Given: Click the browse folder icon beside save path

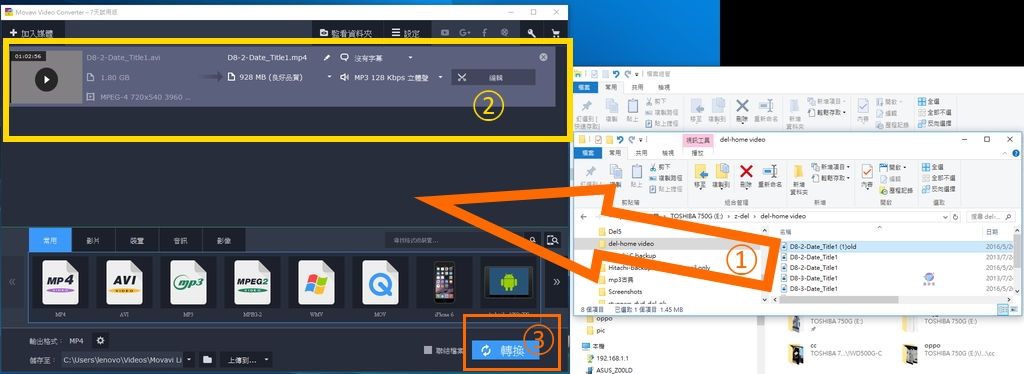Looking at the screenshot, I should click(207, 360).
